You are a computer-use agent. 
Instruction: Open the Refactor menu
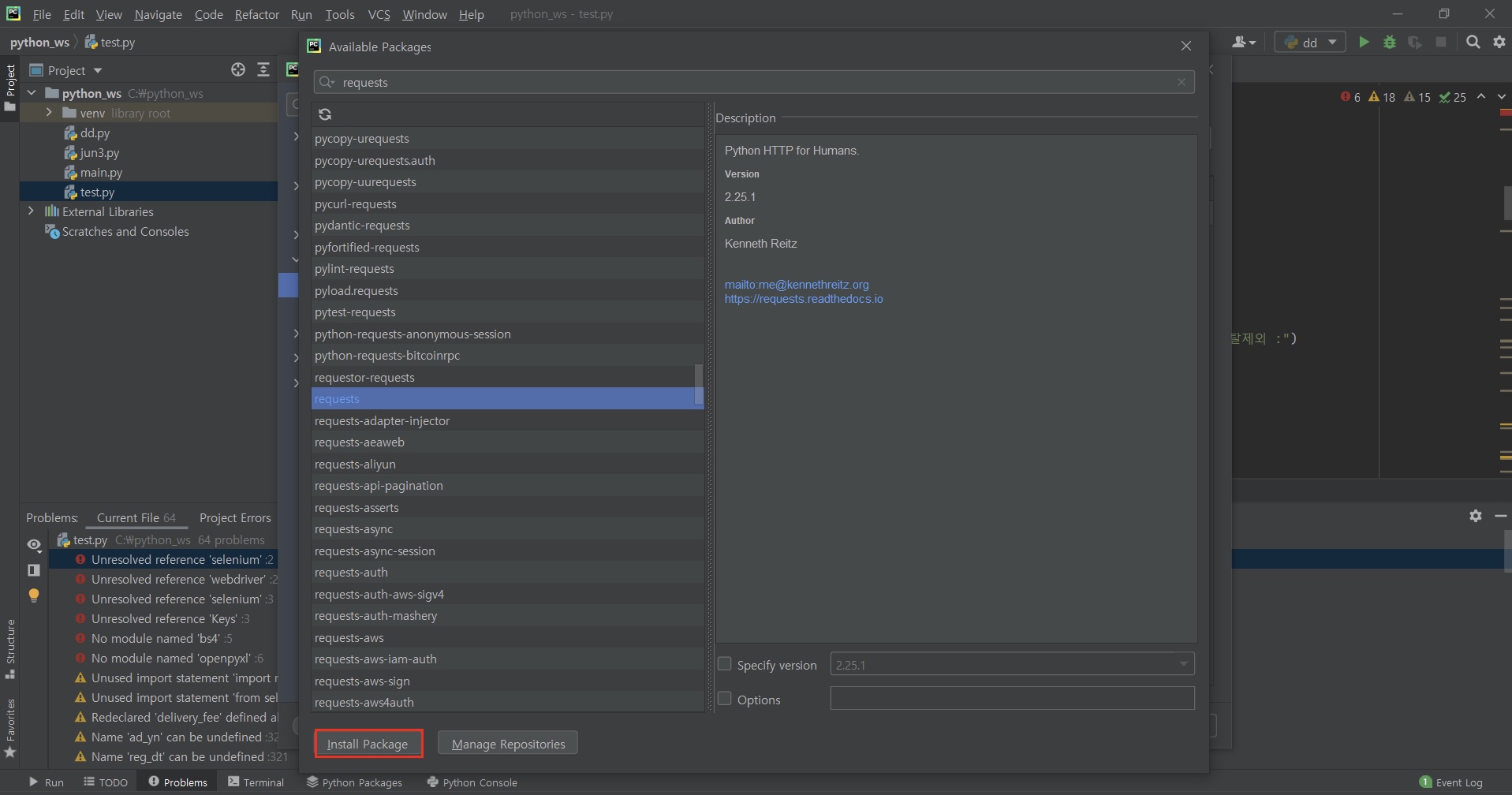256,14
